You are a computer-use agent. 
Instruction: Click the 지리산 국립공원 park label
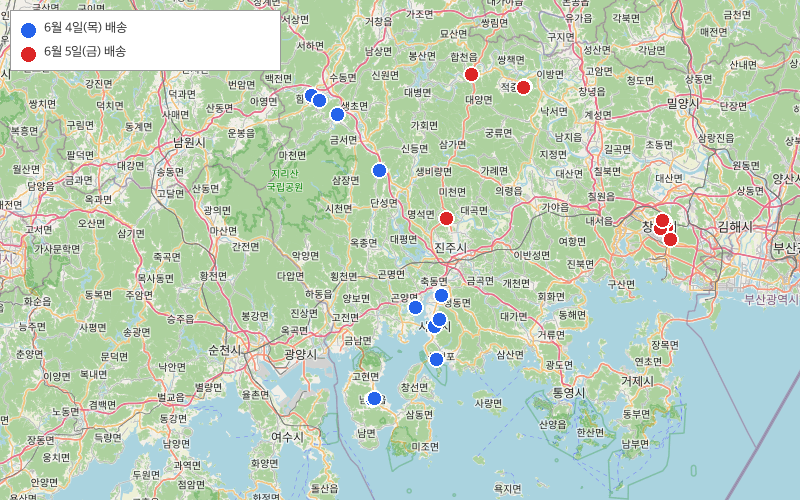(x=285, y=180)
